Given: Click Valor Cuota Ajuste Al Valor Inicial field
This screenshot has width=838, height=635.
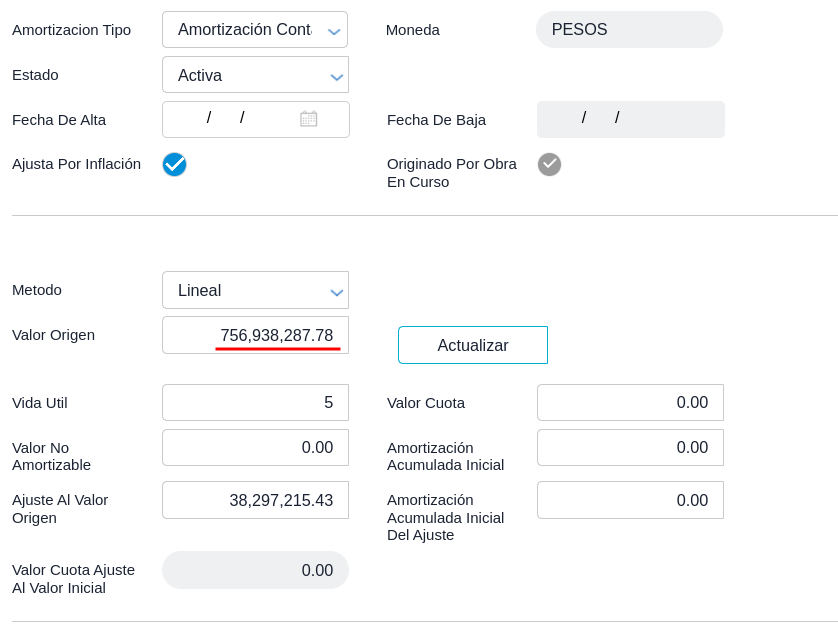Looking at the screenshot, I should (255, 570).
